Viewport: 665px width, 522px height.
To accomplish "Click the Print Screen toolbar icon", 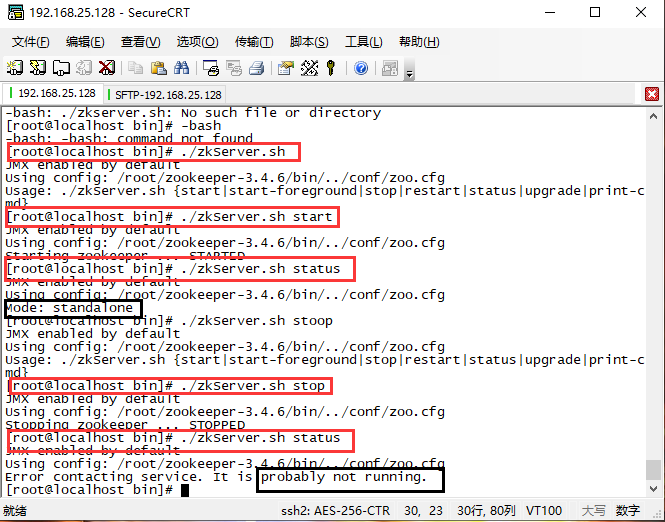I will pos(211,68).
